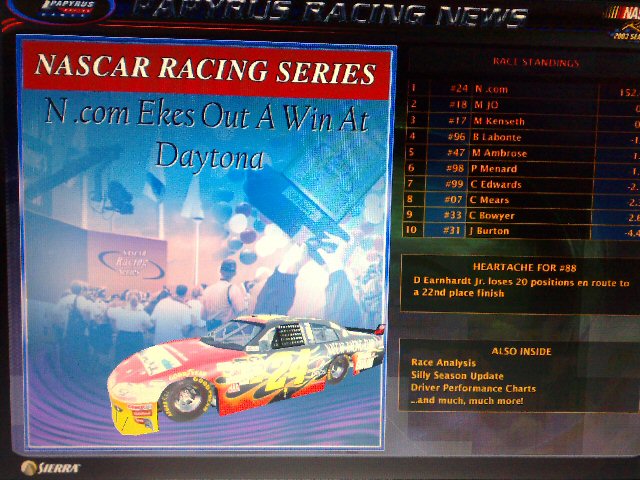Select standings row #07 C Mears
The height and width of the screenshot is (480, 640).
522,200
